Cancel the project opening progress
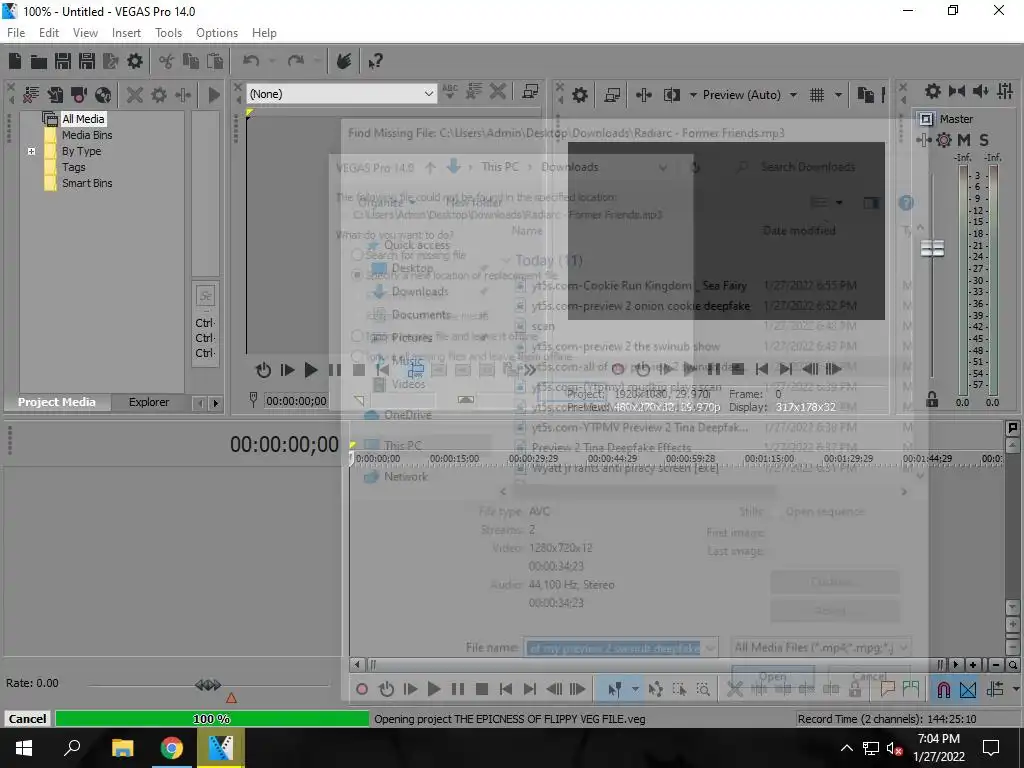The width and height of the screenshot is (1024, 768). tap(27, 719)
